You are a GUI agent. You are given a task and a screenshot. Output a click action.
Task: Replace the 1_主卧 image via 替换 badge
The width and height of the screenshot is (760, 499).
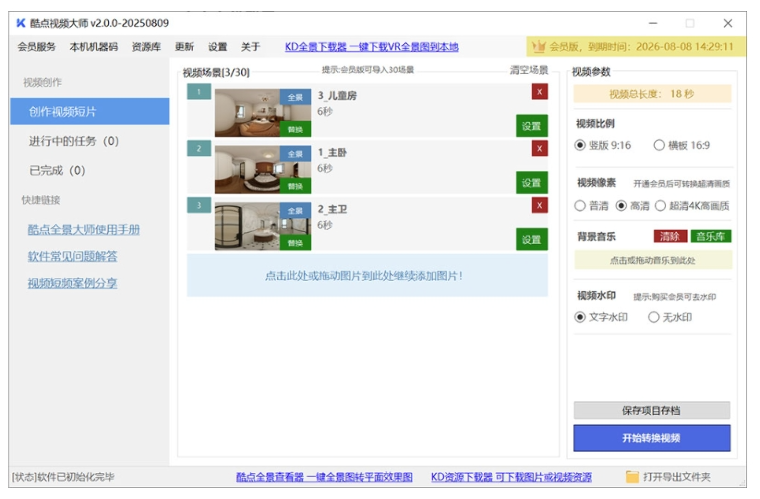[295, 186]
